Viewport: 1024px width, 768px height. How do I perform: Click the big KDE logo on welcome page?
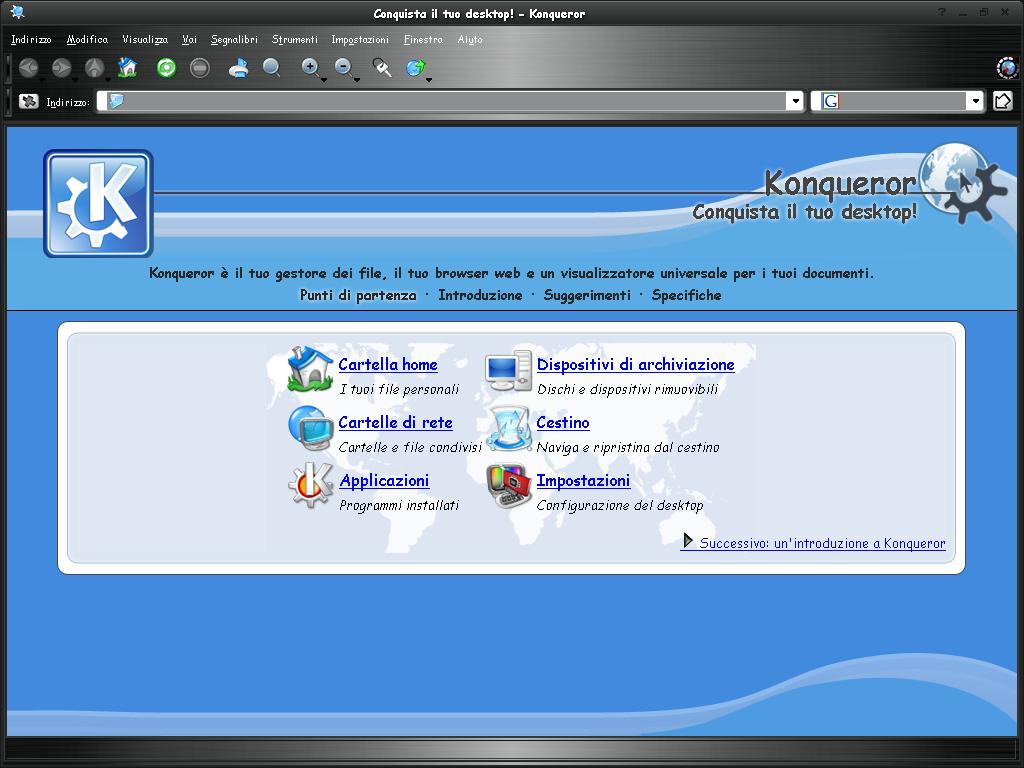(98, 203)
